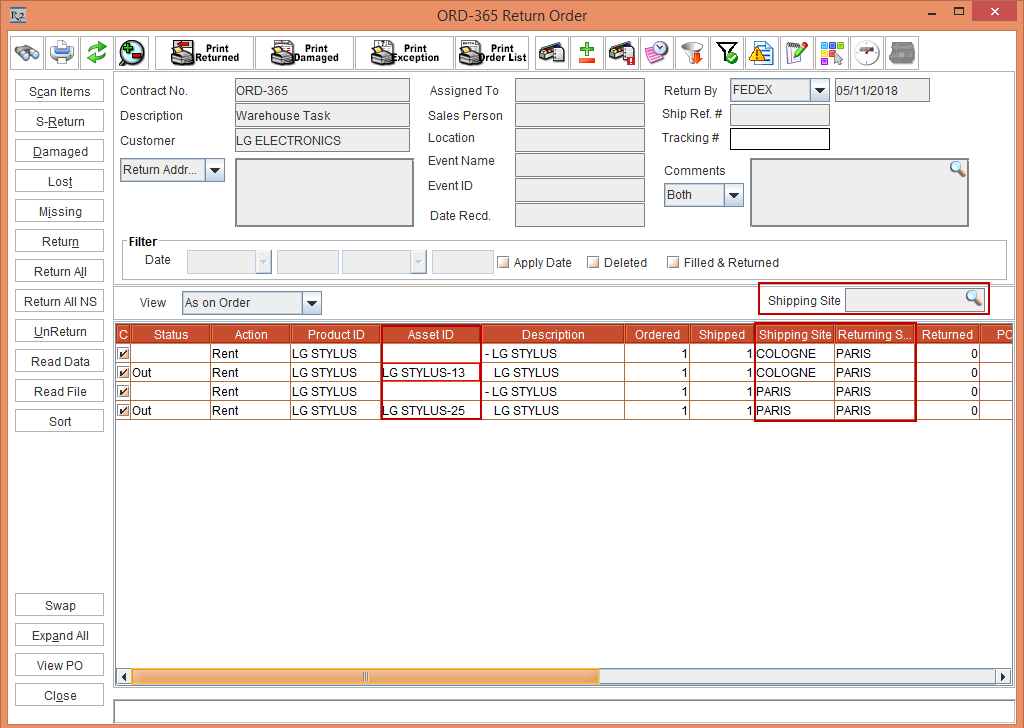Viewport: 1024px width, 728px height.
Task: Click the green refresh arrows icon
Action: click(x=96, y=52)
